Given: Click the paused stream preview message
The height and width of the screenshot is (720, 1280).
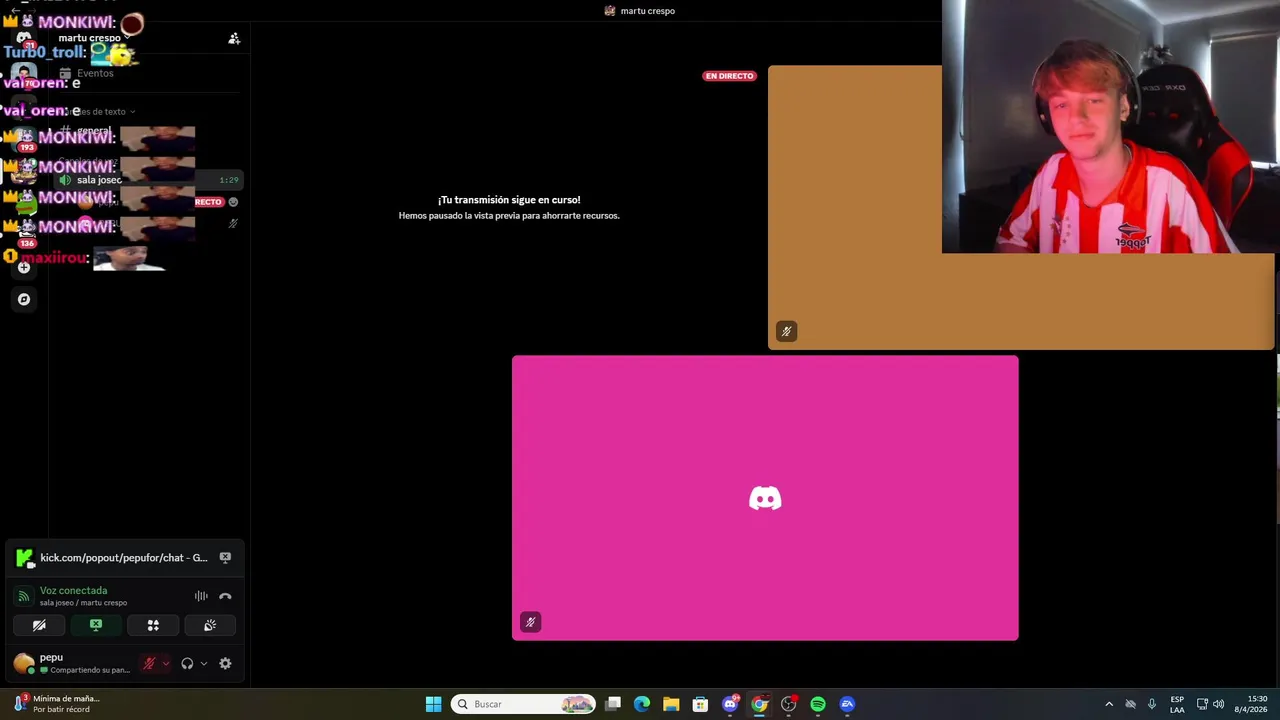Looking at the screenshot, I should (509, 207).
